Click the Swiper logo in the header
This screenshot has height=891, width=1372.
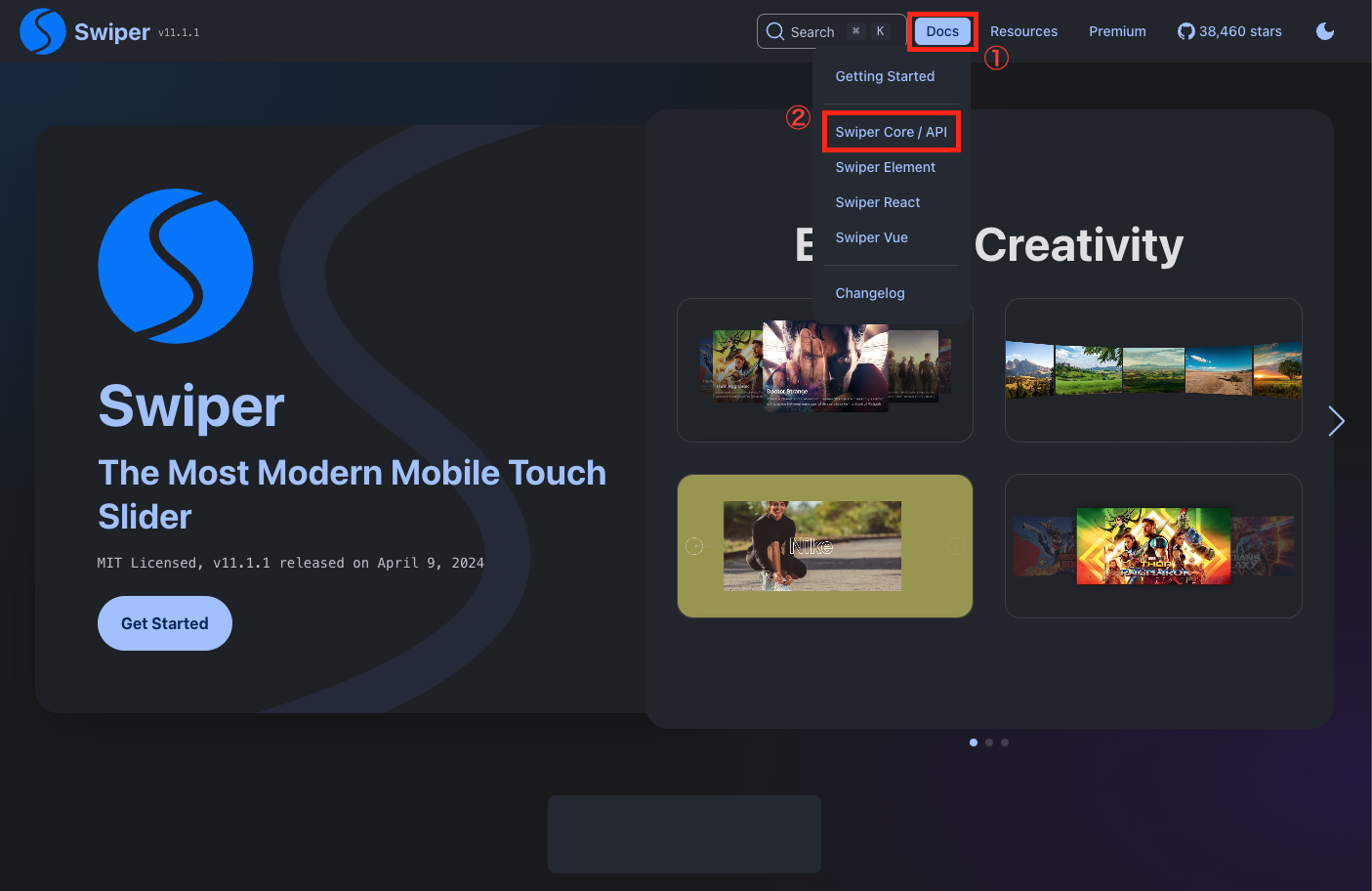(43, 31)
